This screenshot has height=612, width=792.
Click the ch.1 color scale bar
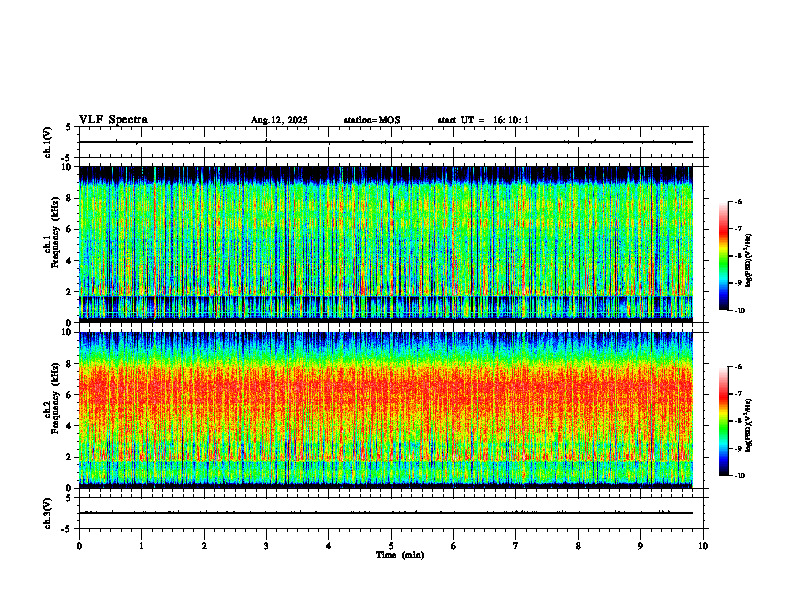tap(723, 256)
